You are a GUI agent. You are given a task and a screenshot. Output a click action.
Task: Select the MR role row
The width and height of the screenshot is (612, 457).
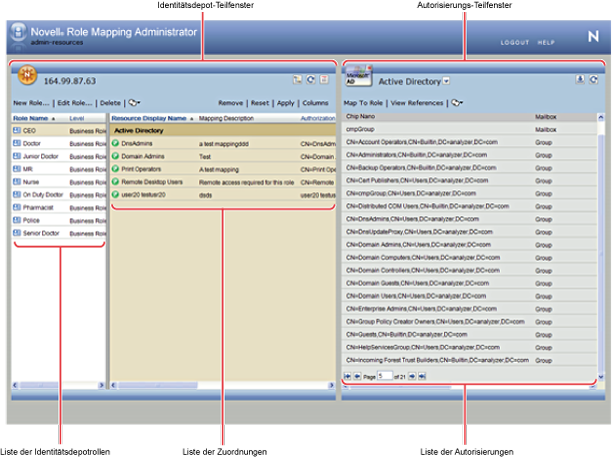click(x=59, y=169)
